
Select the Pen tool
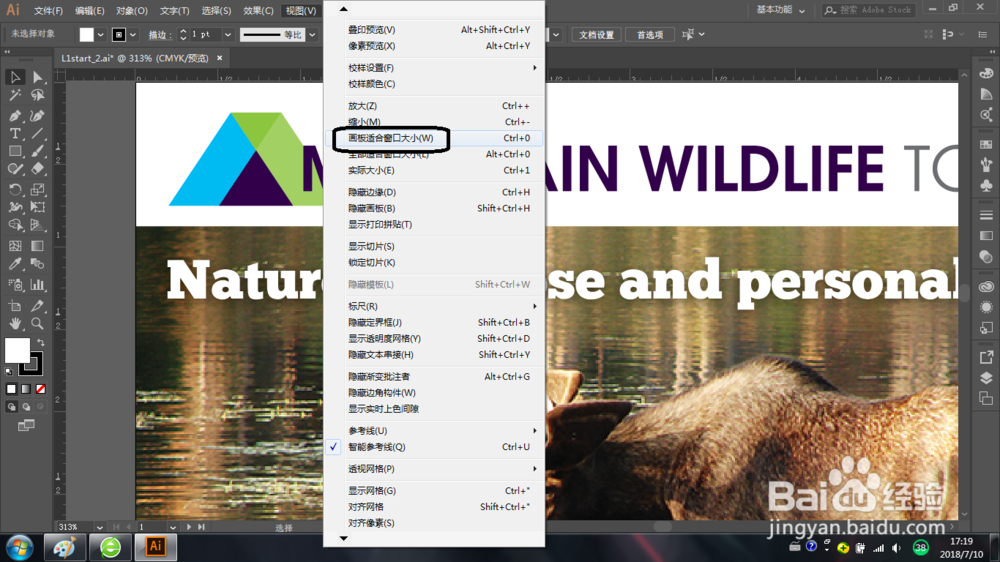tap(15, 115)
